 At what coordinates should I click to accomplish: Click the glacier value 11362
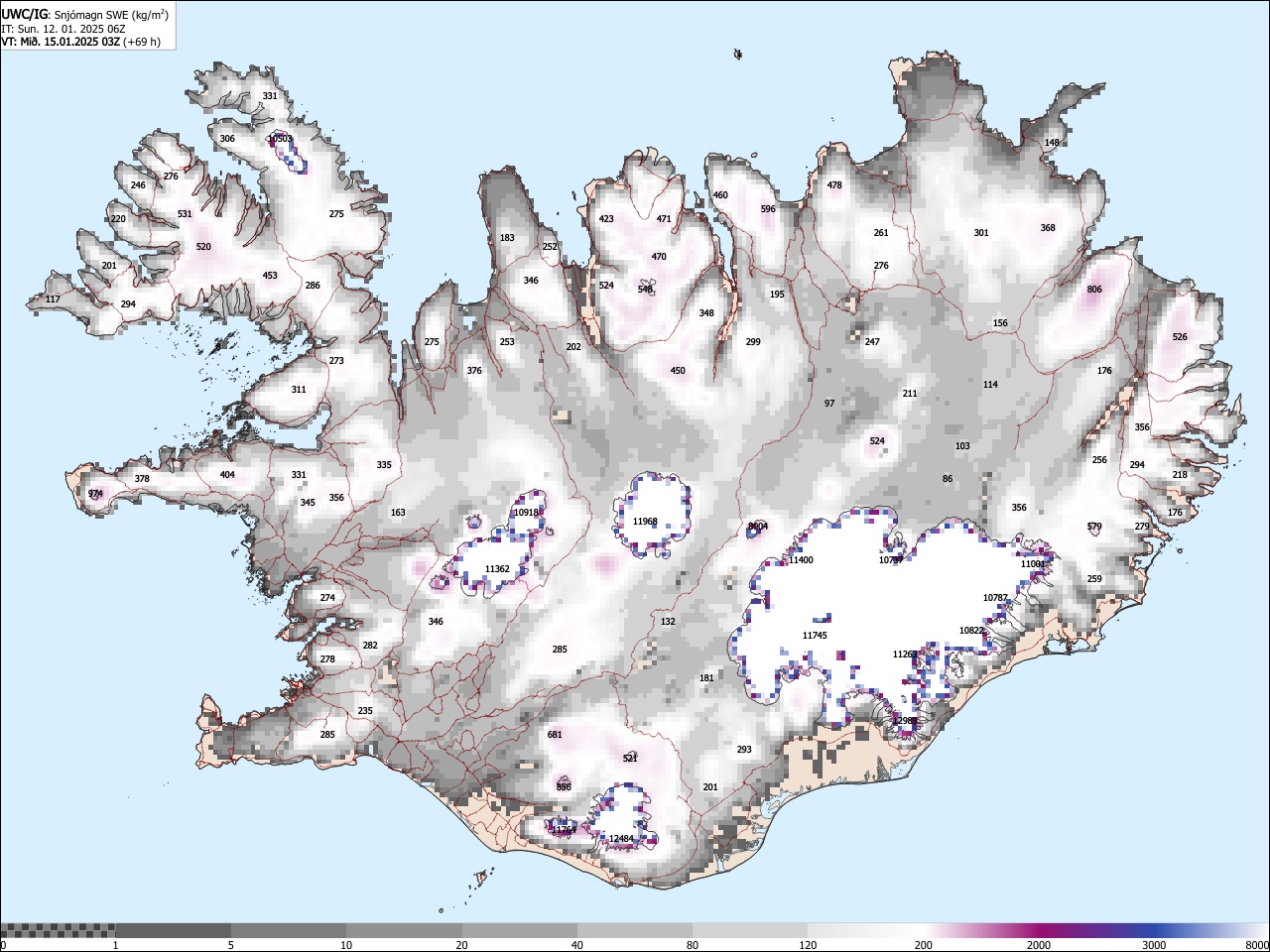tap(497, 569)
